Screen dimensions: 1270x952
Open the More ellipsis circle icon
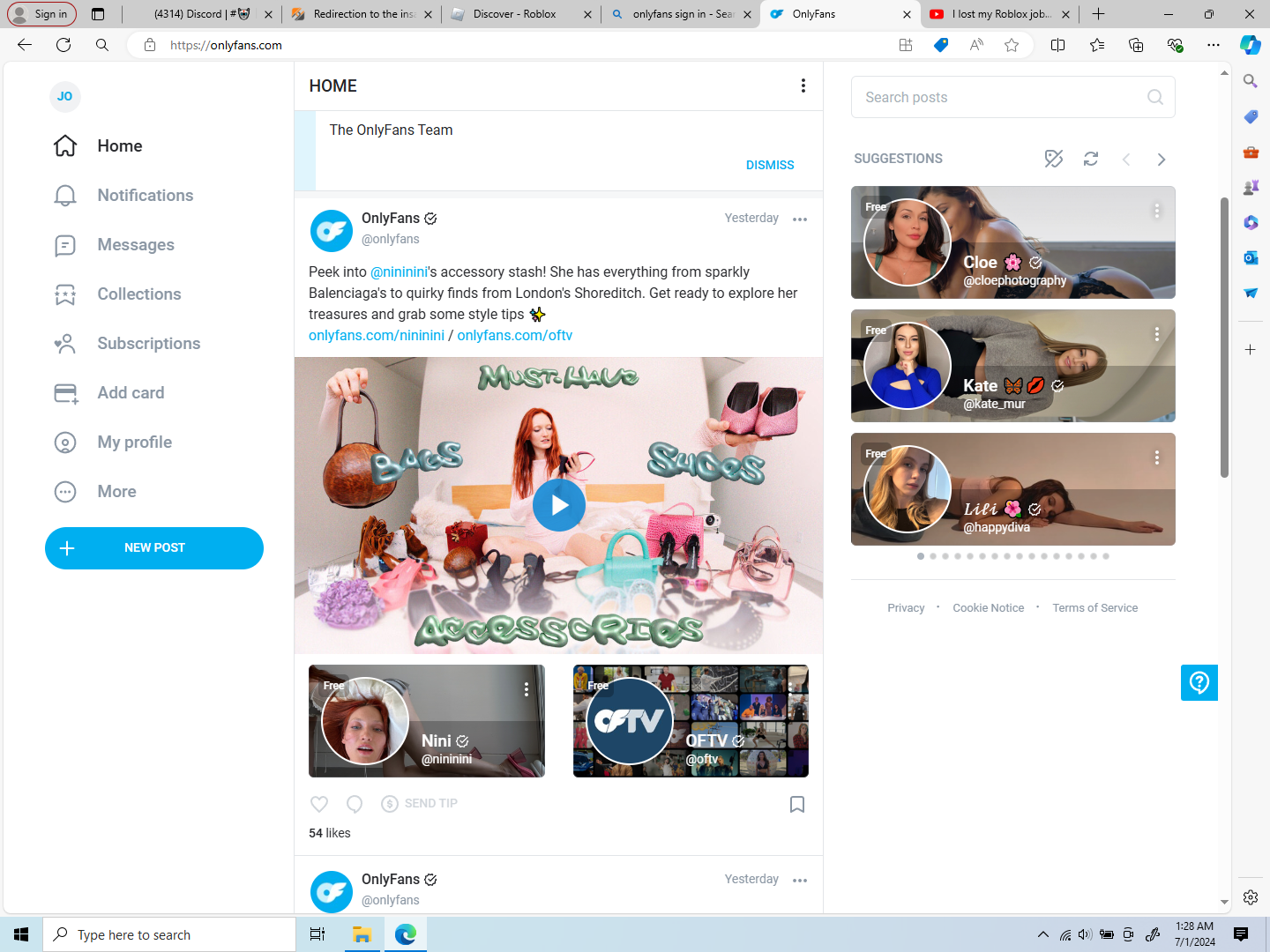[x=65, y=492]
